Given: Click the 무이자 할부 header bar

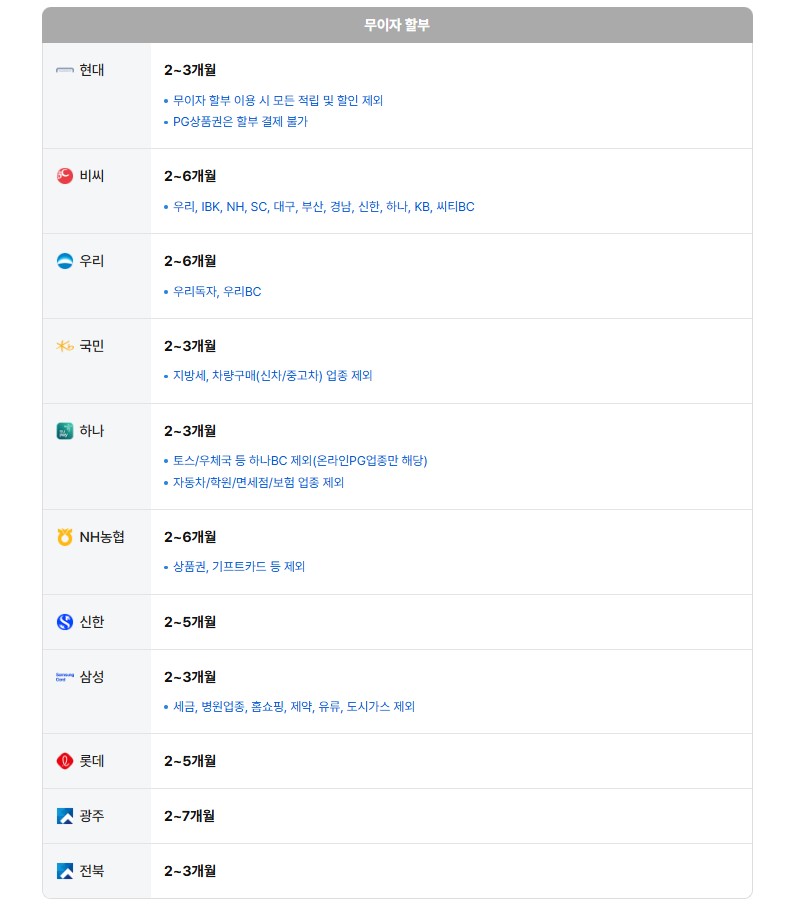Looking at the screenshot, I should tap(397, 25).
